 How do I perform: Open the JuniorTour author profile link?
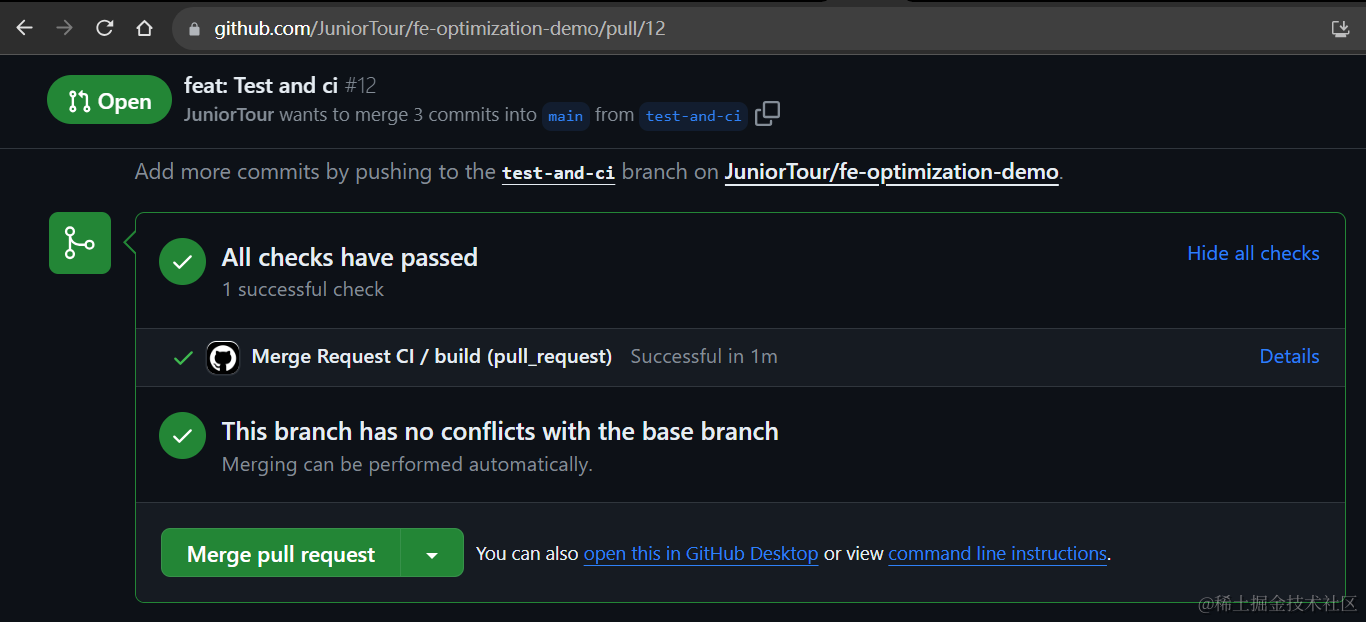click(229, 115)
